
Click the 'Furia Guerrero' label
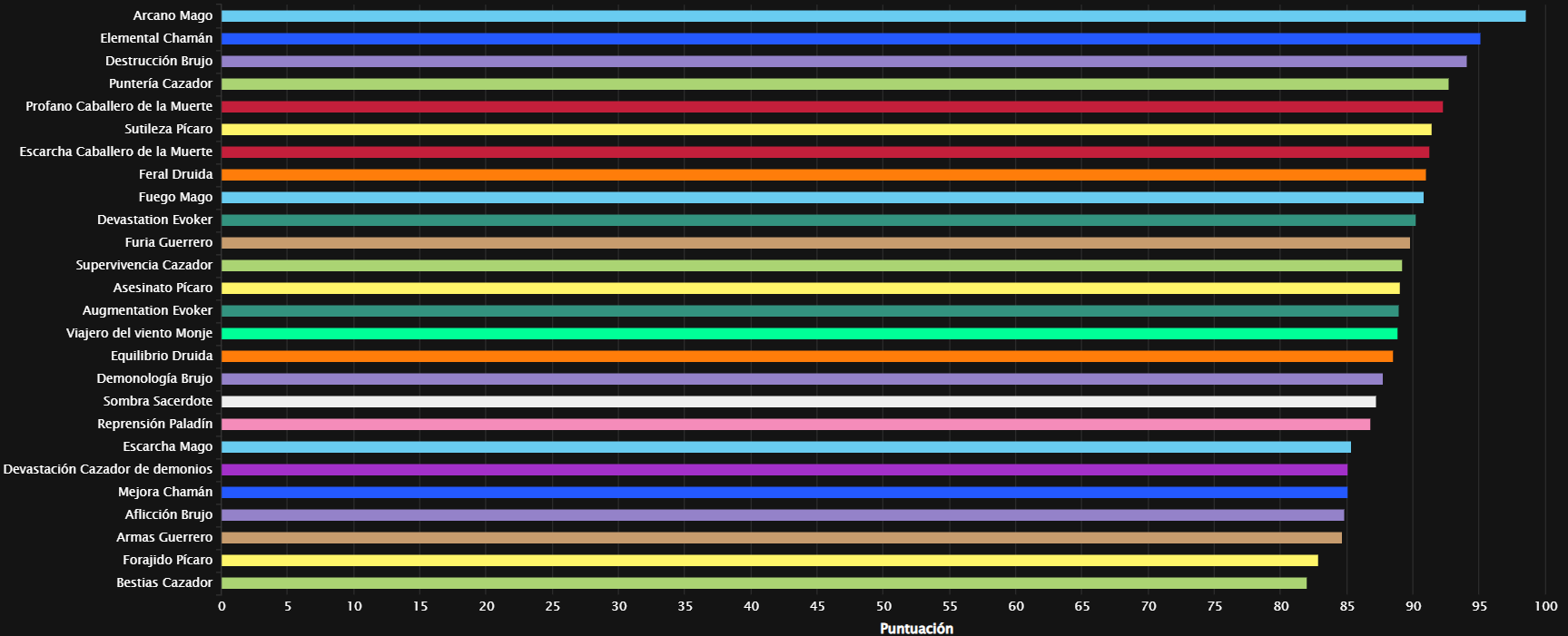[x=169, y=242]
